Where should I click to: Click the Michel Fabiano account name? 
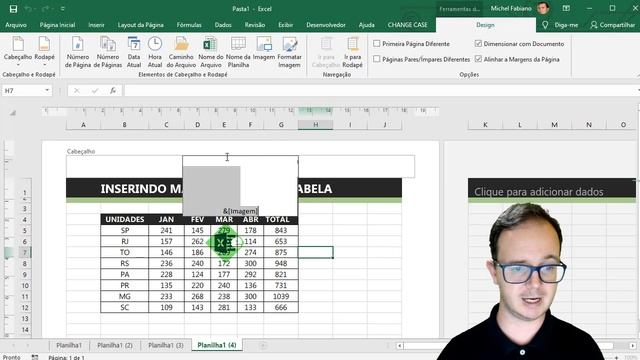[x=511, y=9]
